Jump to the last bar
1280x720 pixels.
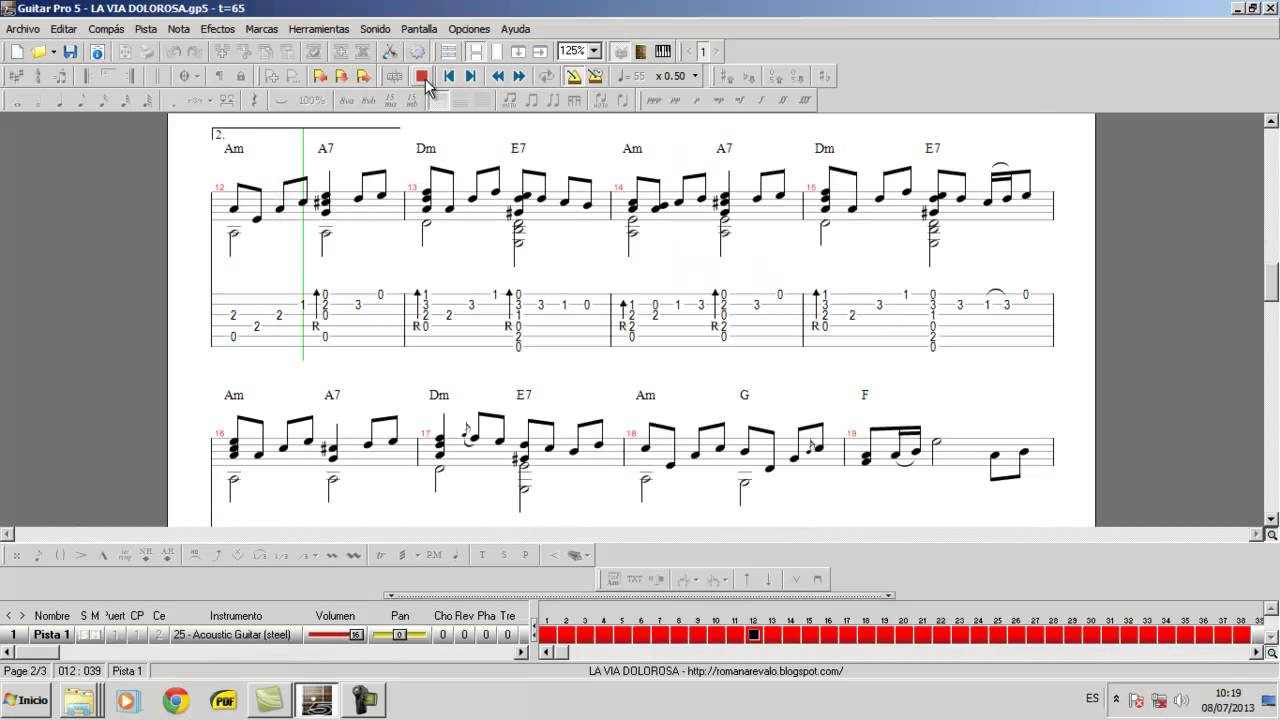point(470,76)
